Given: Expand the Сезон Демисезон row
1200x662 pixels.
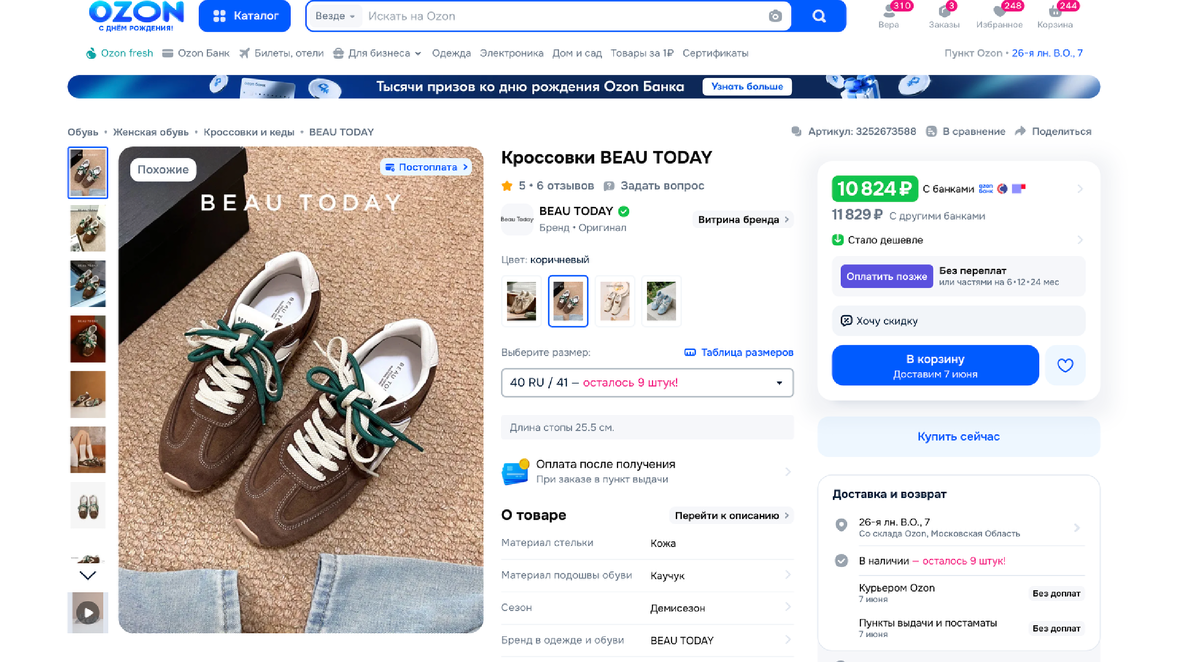Looking at the screenshot, I should [x=647, y=607].
